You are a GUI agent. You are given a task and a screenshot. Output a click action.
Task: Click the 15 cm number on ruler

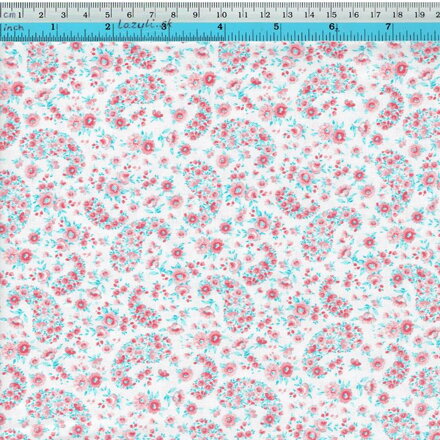tap(331, 14)
